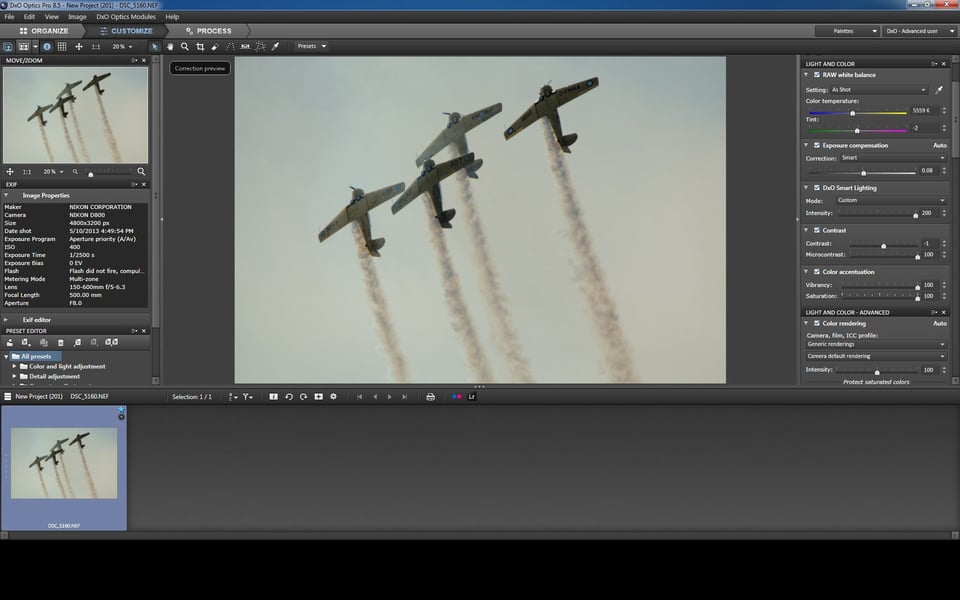960x600 pixels.
Task: Open the filmstrip processing settings gear
Action: [333, 397]
